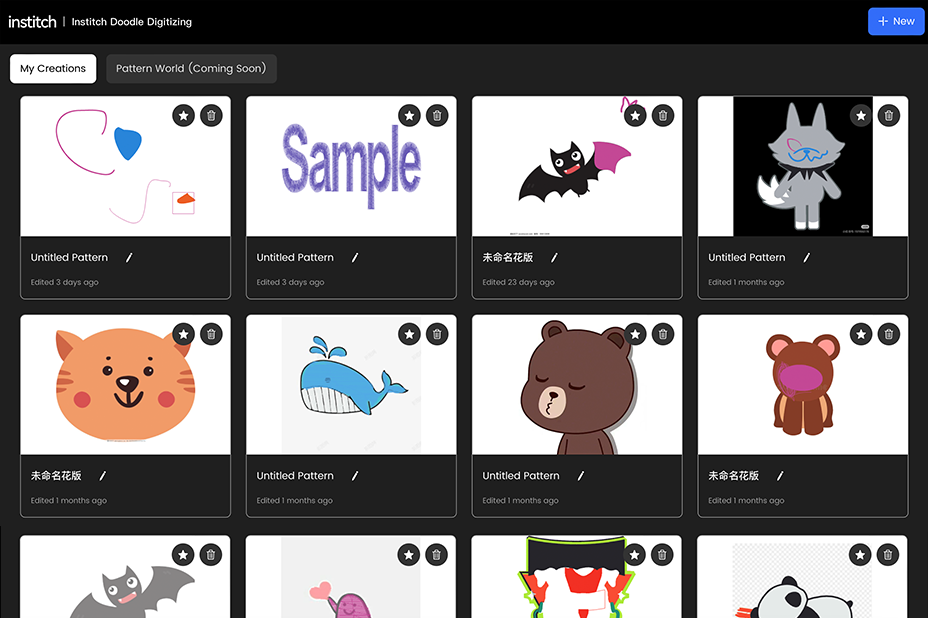This screenshot has width=928, height=618.
Task: Rename the teddy bear pattern with pencil
Action: tap(781, 476)
